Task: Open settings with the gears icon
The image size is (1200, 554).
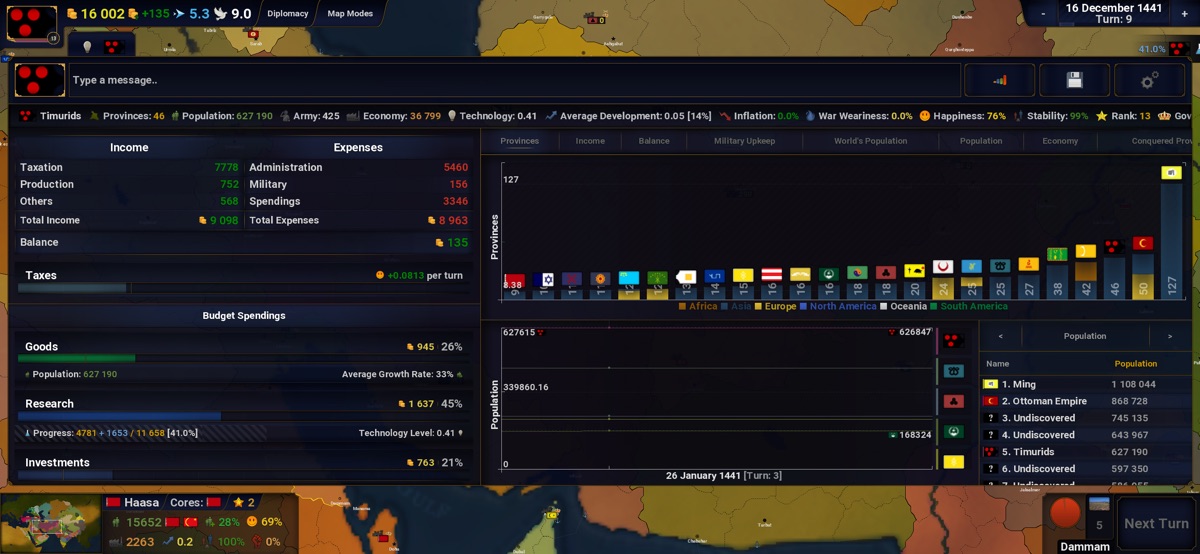Action: tap(1150, 80)
